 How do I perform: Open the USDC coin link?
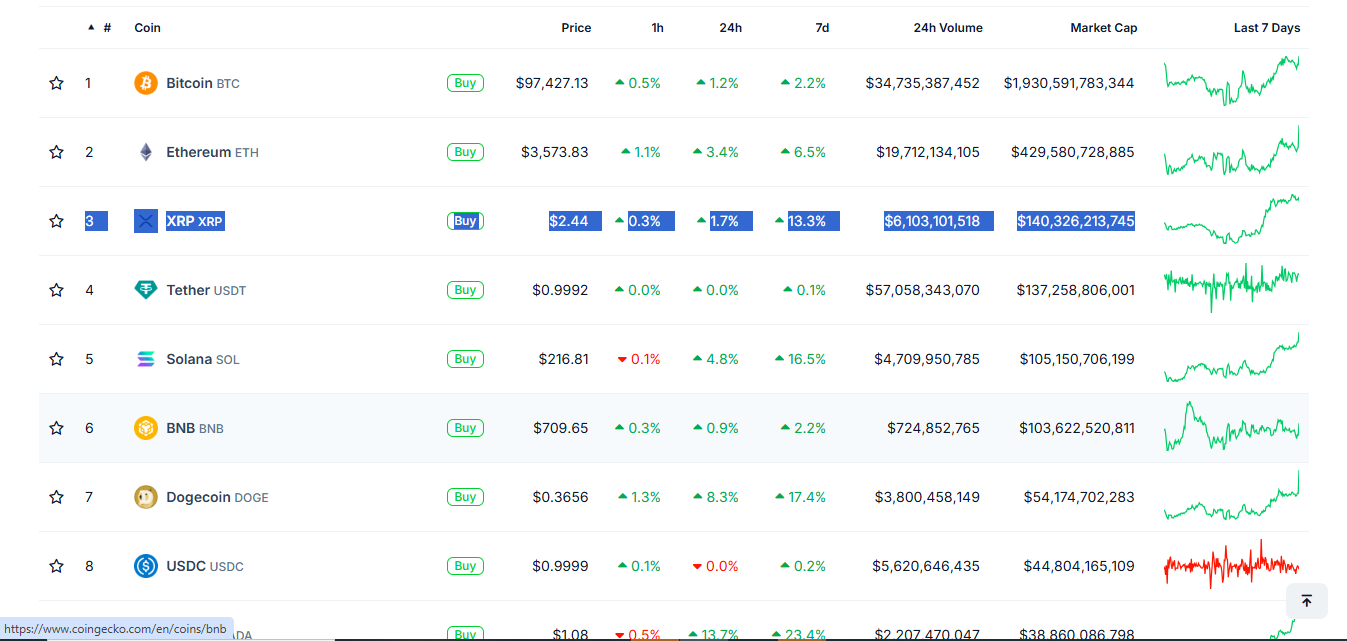[x=205, y=566]
